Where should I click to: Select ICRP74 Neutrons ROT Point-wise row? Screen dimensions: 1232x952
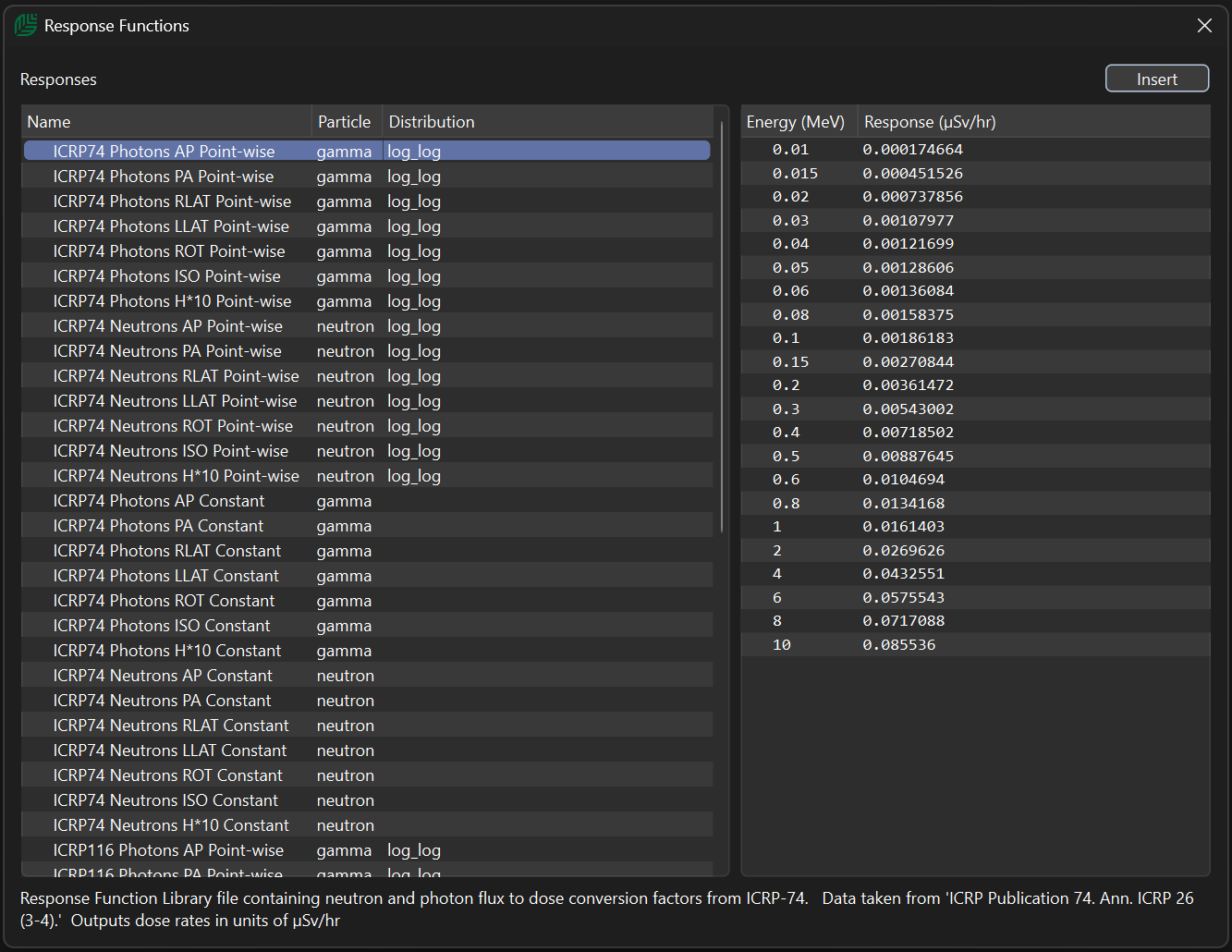click(x=367, y=426)
